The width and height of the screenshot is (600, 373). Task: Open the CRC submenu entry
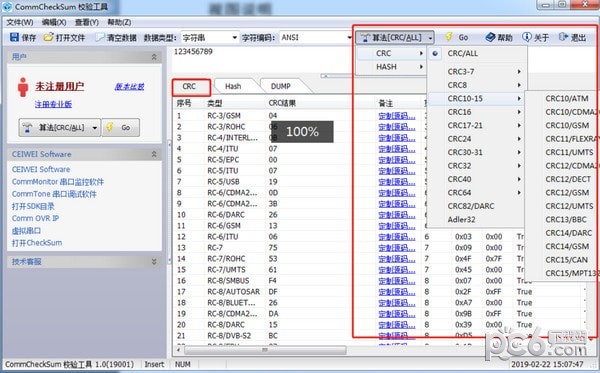point(391,54)
